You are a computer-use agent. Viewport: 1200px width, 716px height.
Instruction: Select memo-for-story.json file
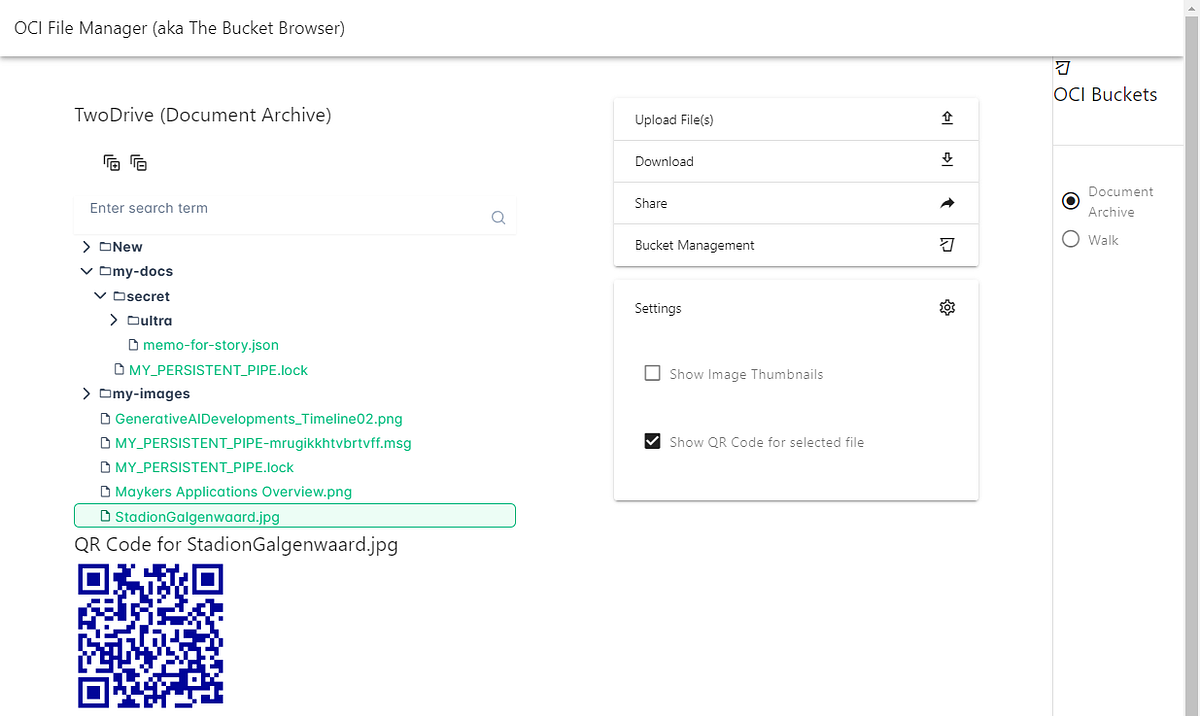(x=210, y=345)
